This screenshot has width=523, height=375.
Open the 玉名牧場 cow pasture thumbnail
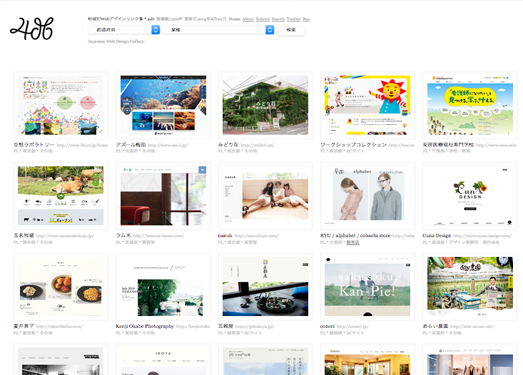tap(61, 196)
